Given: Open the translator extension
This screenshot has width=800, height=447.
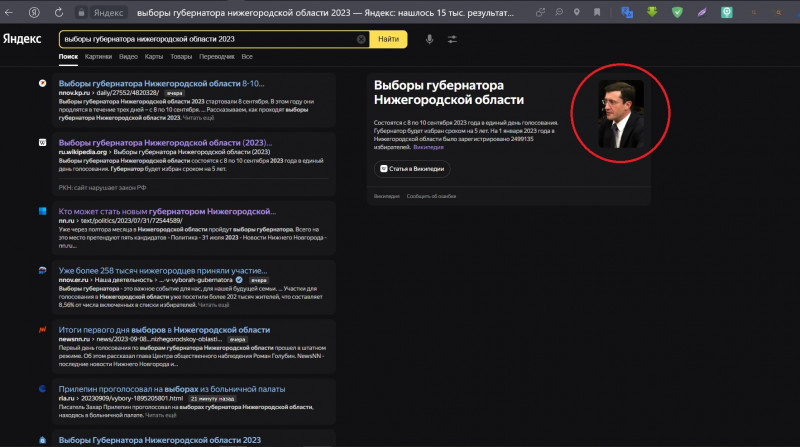Looking at the screenshot, I should coord(627,12).
